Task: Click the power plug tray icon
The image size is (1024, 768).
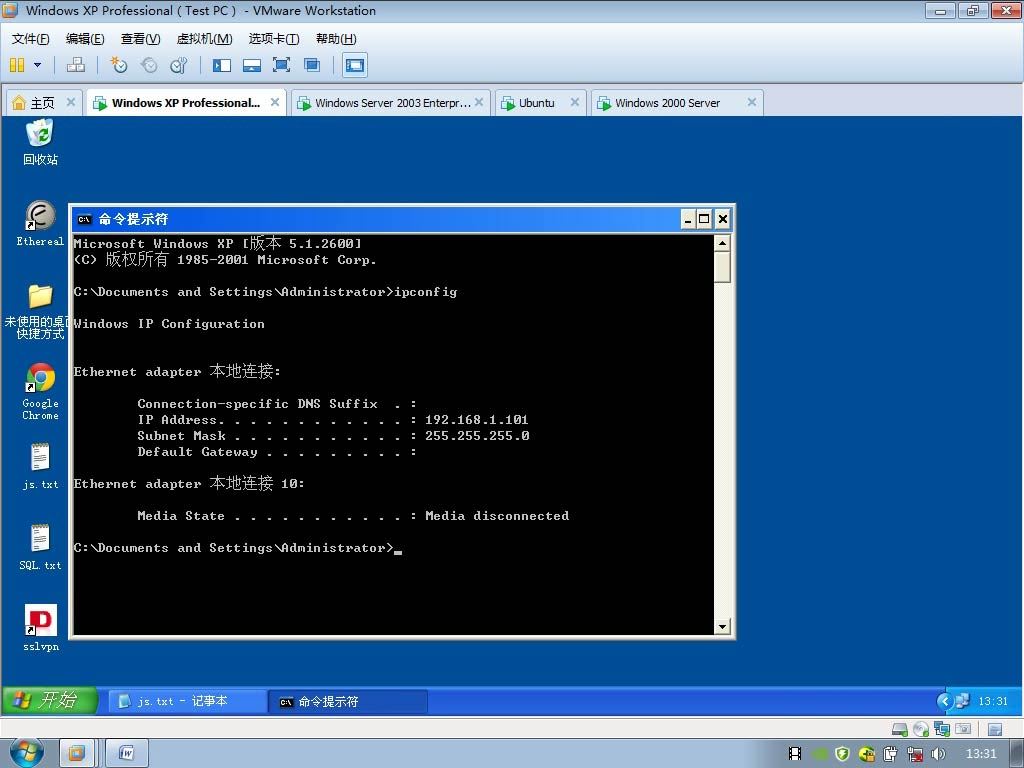Action: pyautogui.click(x=890, y=754)
